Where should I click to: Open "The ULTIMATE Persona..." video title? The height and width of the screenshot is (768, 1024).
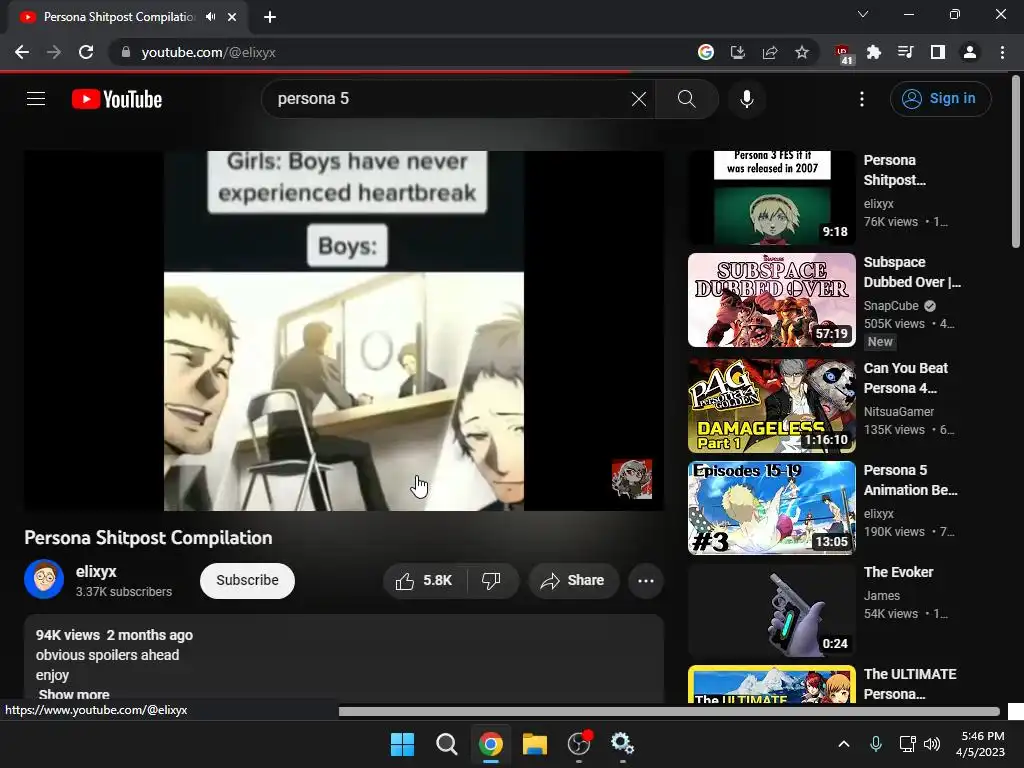point(910,684)
